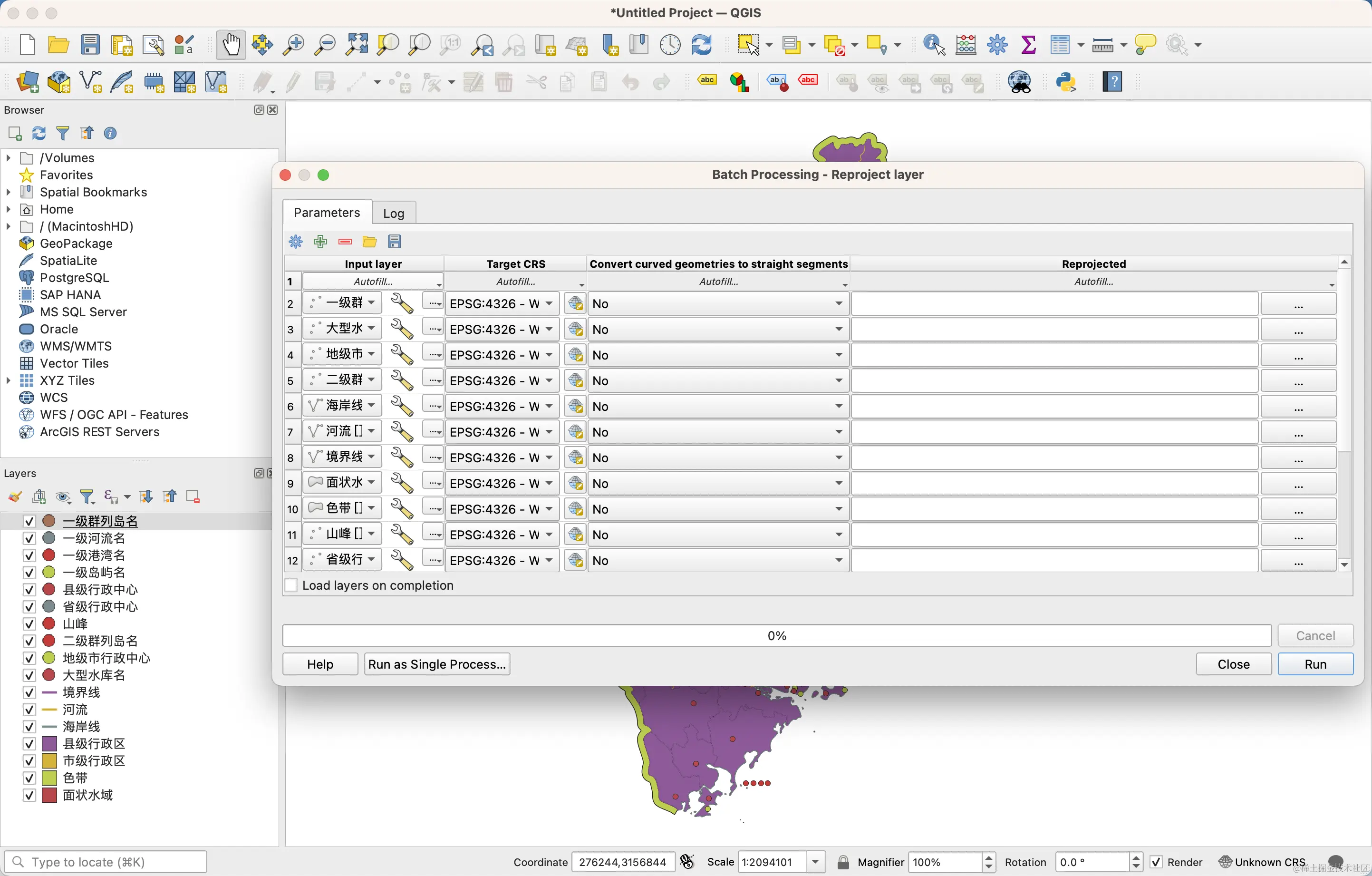Click the Temporal Controller clock icon

pyautogui.click(x=670, y=44)
